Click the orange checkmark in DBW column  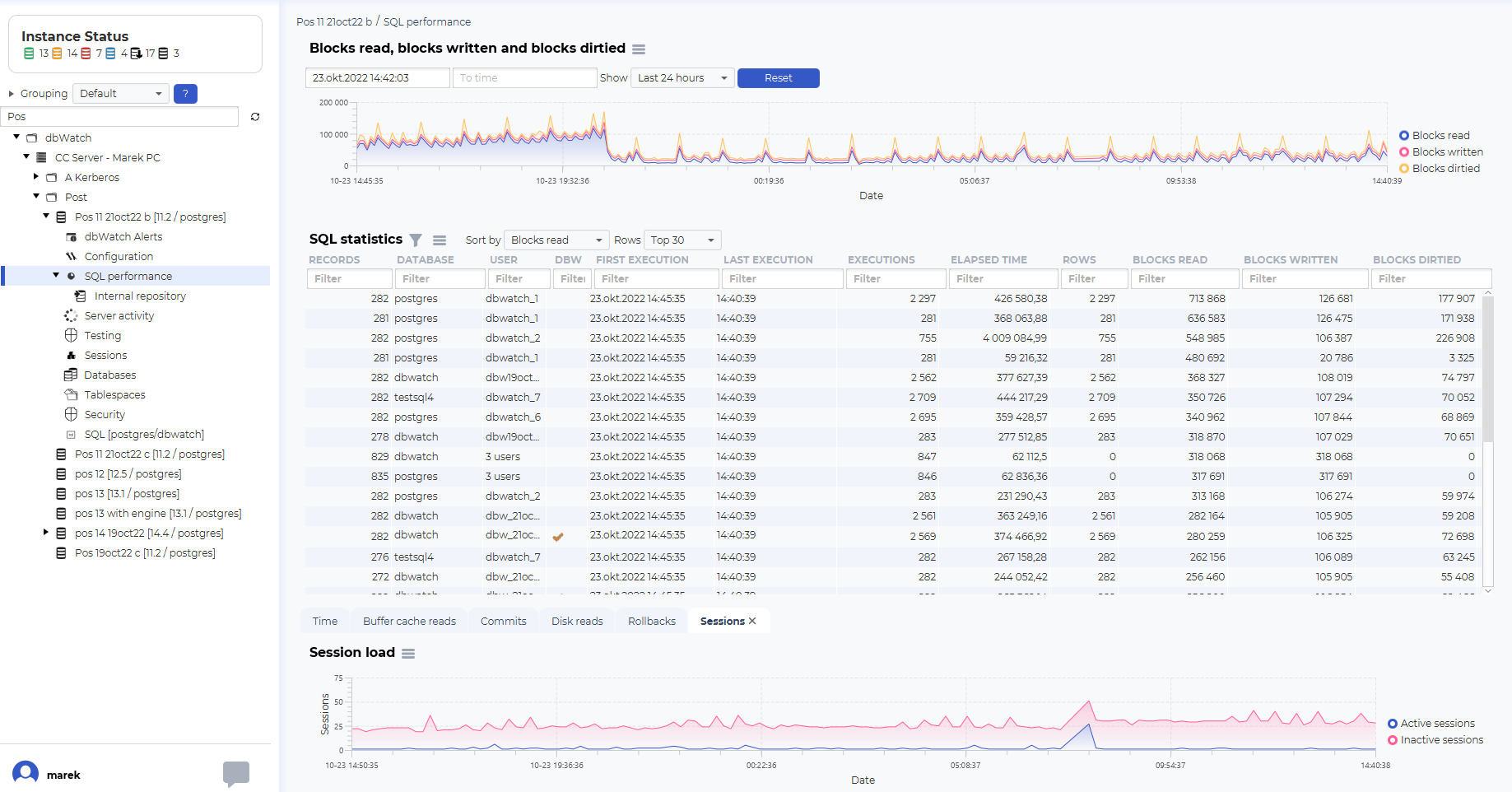558,537
